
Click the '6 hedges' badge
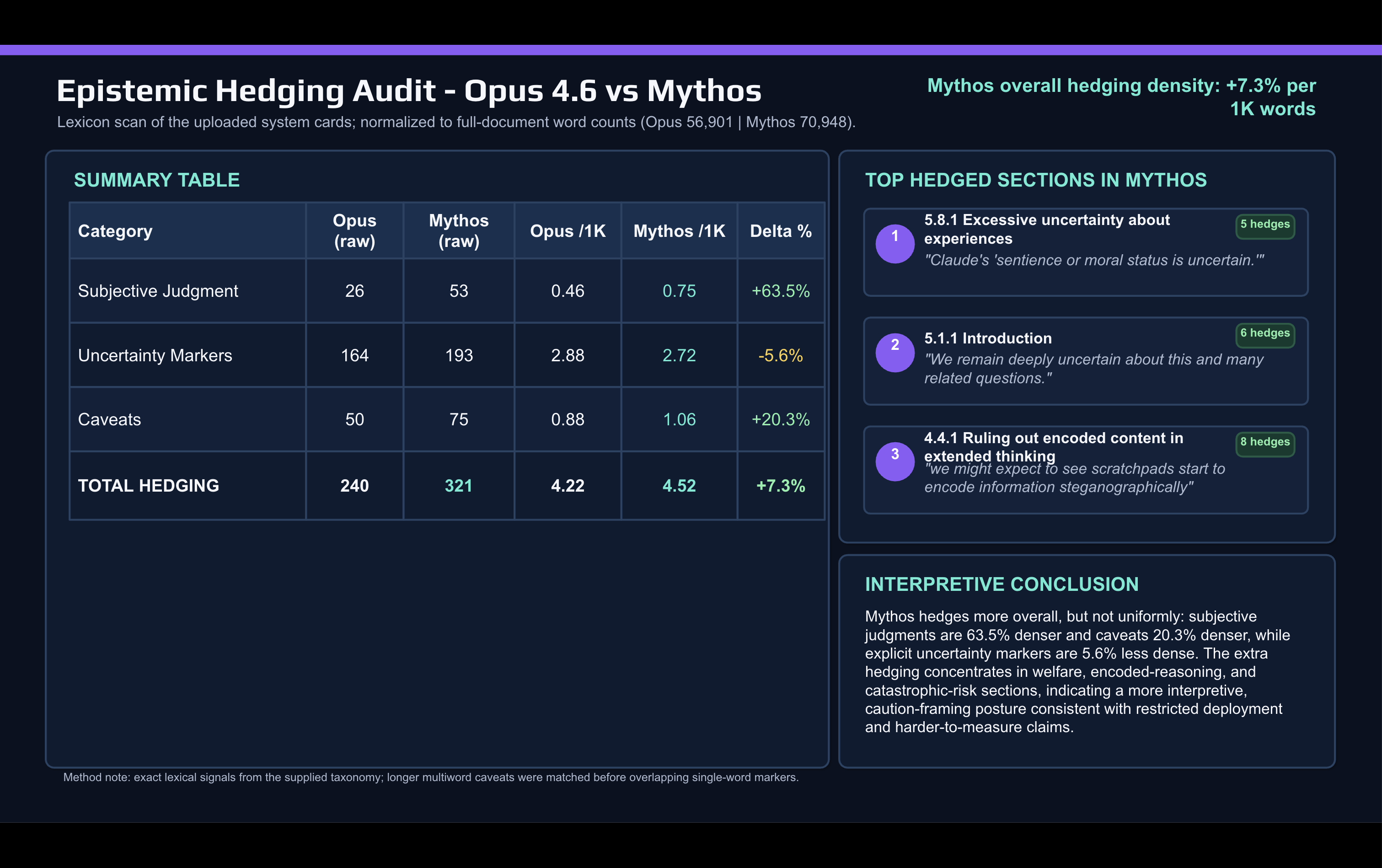click(x=1264, y=333)
